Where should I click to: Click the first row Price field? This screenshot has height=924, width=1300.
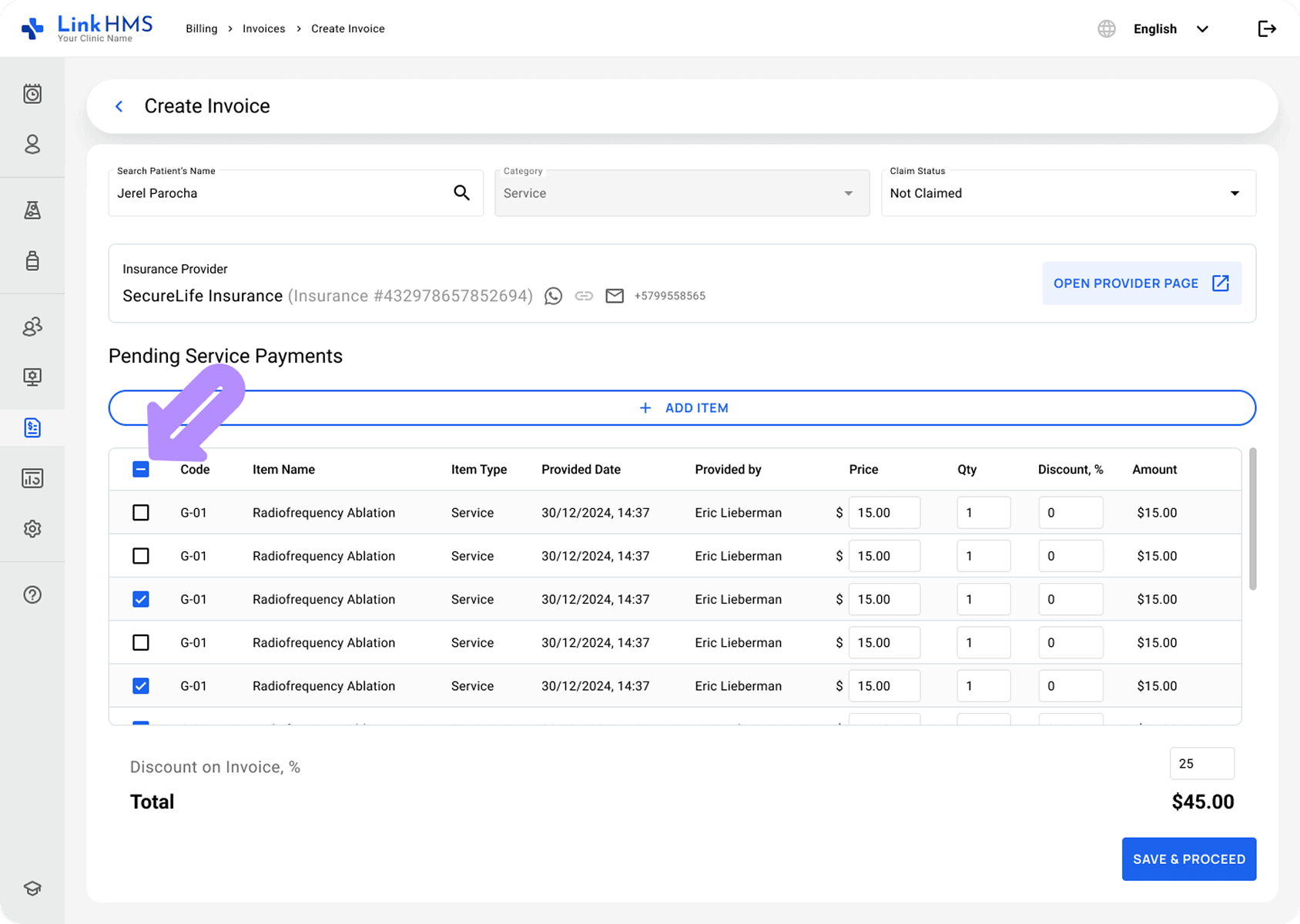click(884, 512)
